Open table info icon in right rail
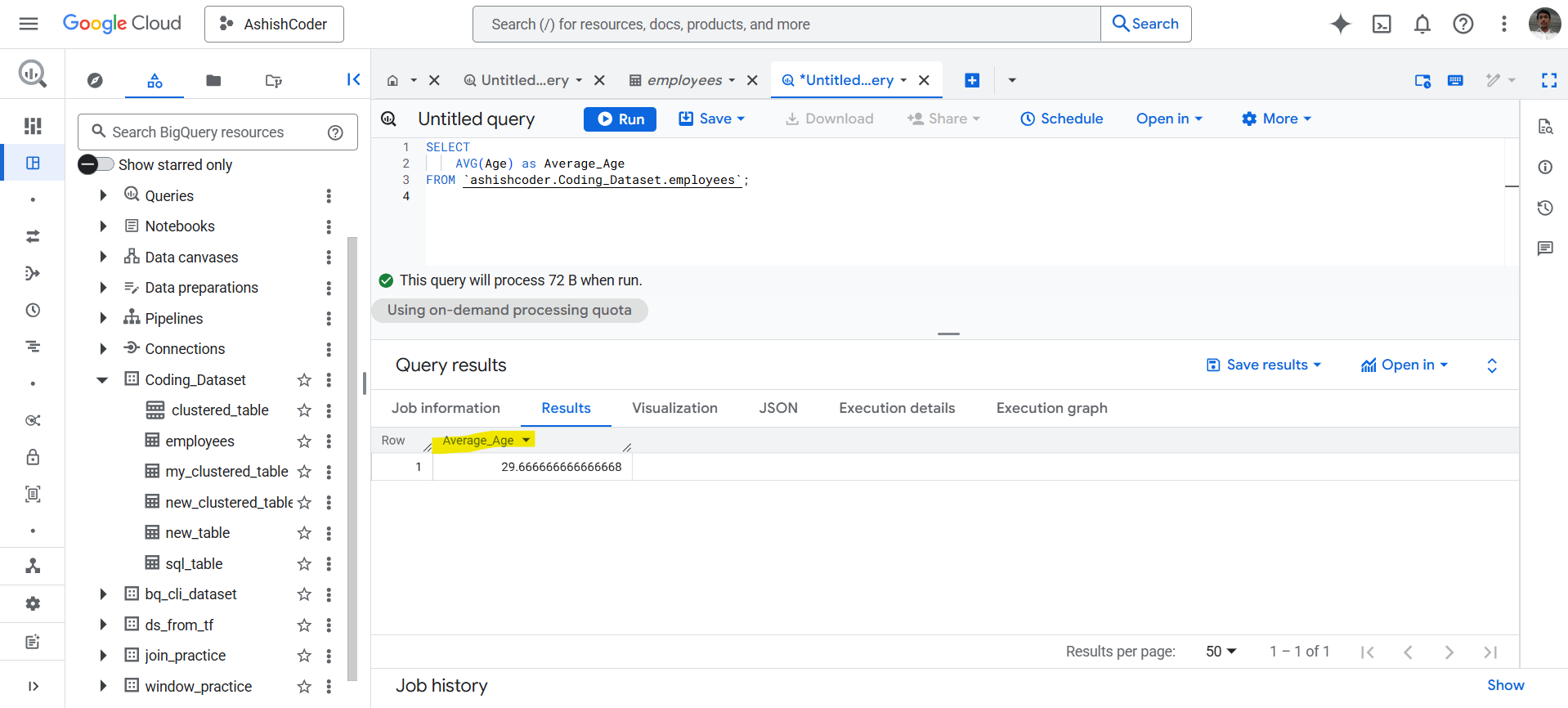Viewport: 1568px width, 708px height. point(1545,167)
